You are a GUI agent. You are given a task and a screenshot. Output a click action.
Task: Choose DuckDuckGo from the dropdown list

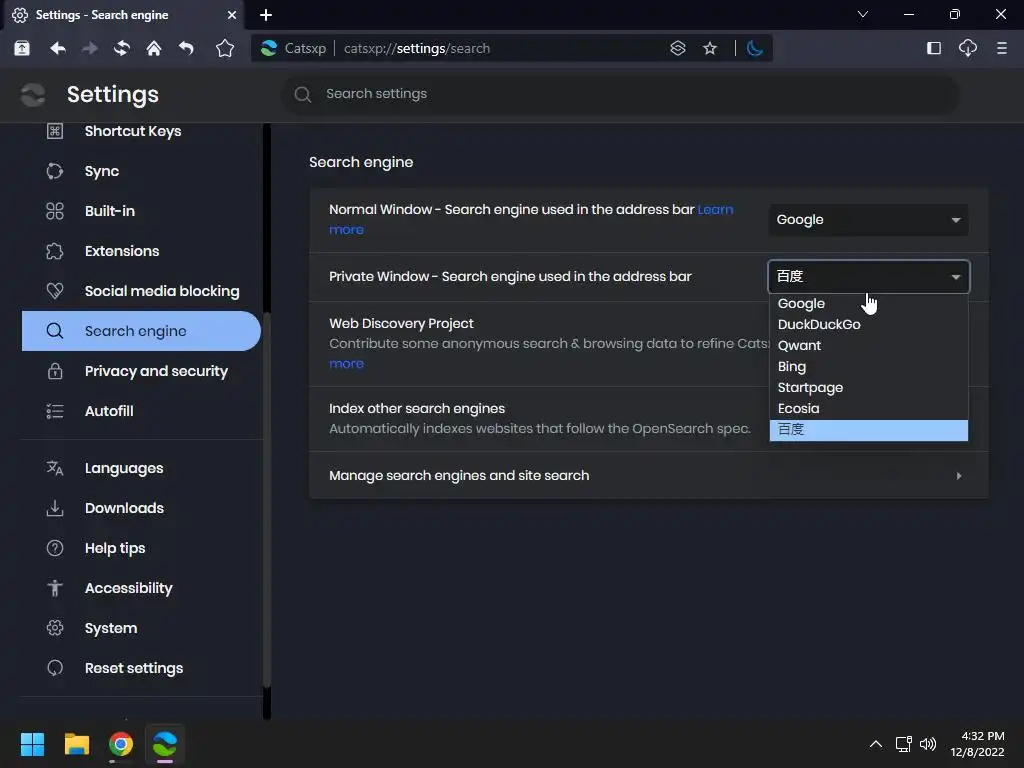869,325
